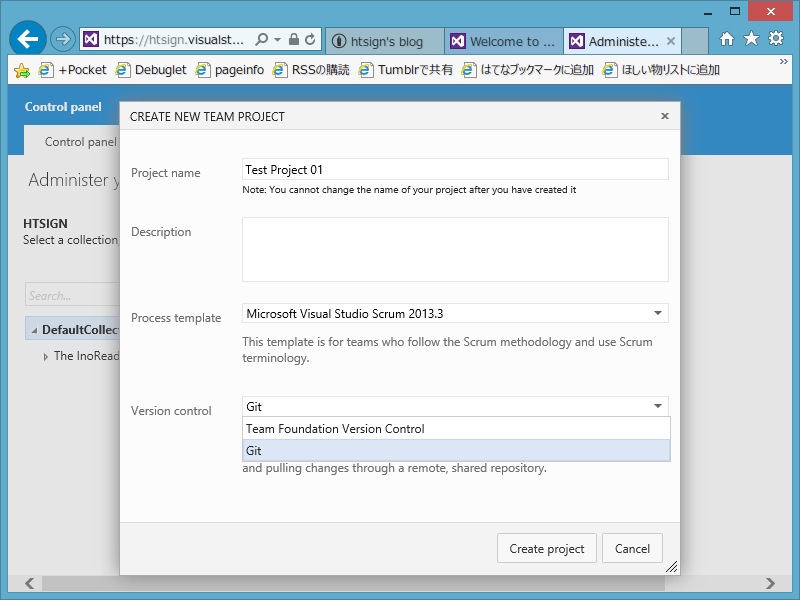Click the Project name input field
Screen dimensions: 800x600
click(x=455, y=169)
